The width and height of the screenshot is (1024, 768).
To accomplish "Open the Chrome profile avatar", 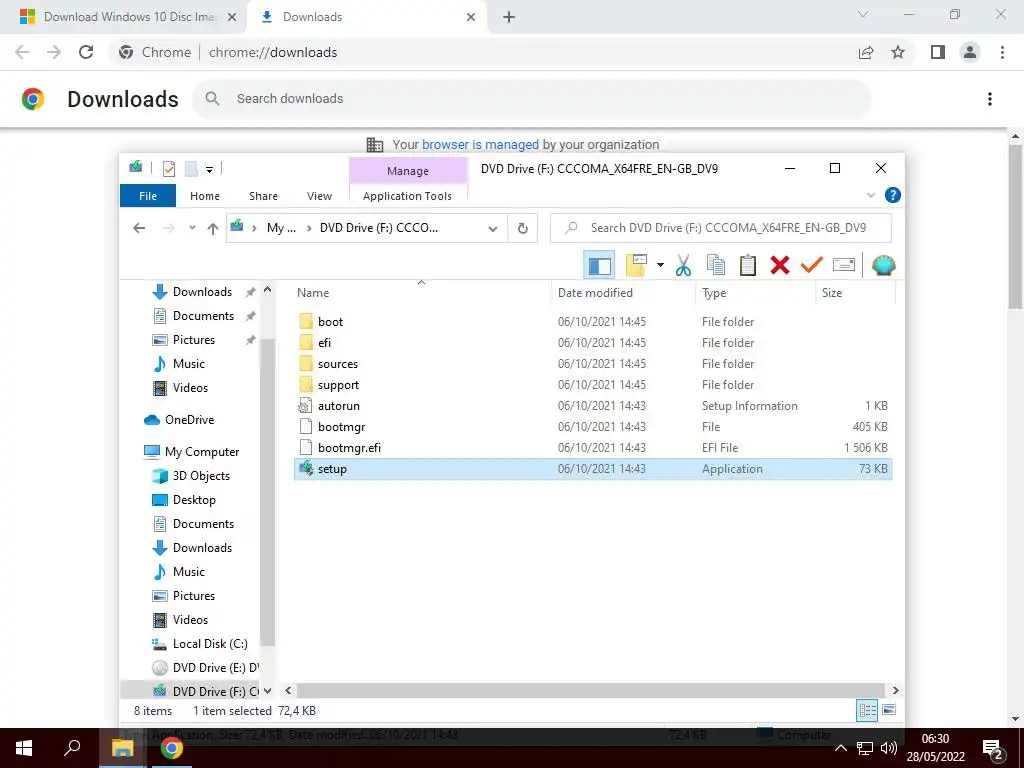I will coord(970,52).
